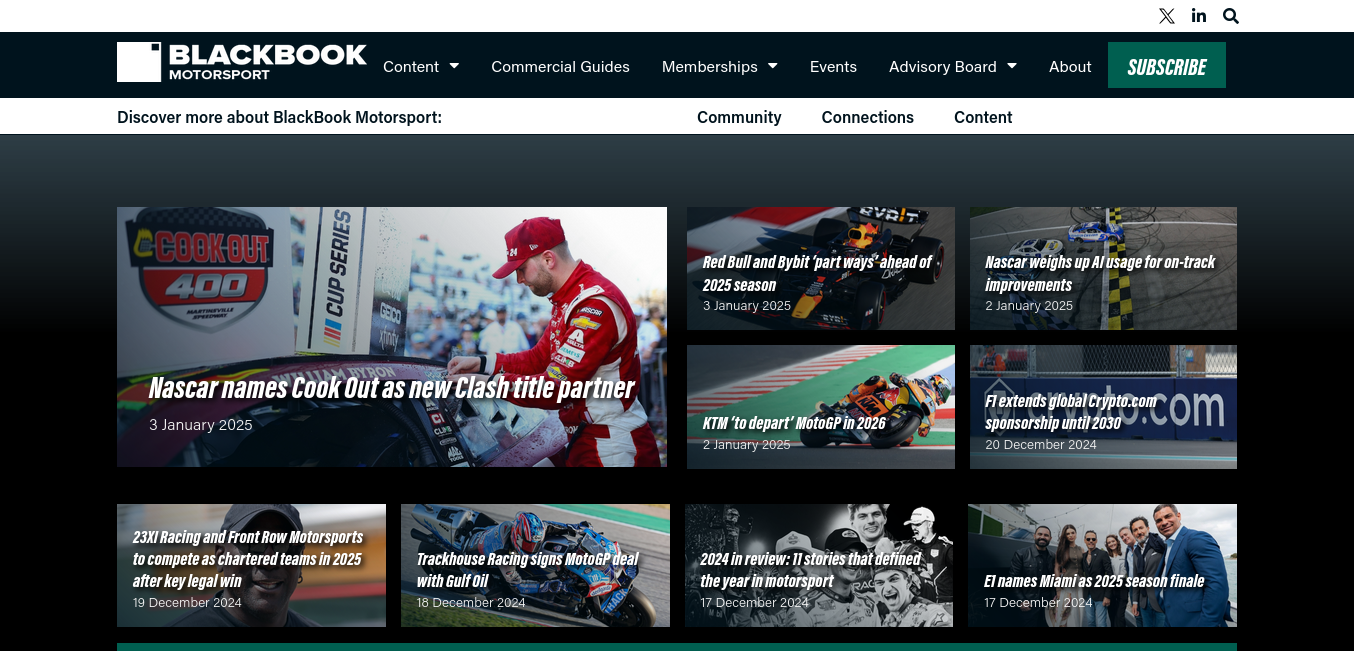1366x651 pixels.
Task: Click '19 December 2024' on the 23XI Racing card
Action: (x=187, y=603)
